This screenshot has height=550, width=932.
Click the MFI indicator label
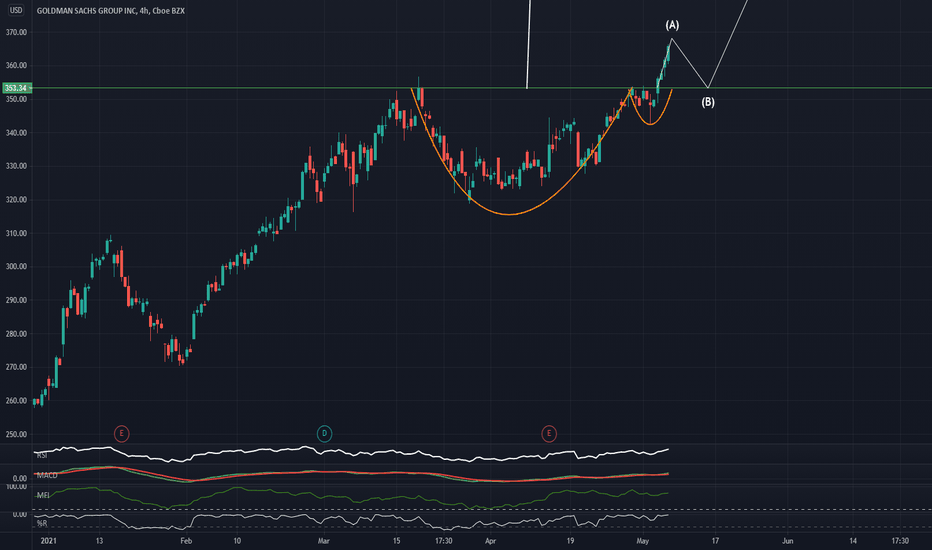pos(43,495)
